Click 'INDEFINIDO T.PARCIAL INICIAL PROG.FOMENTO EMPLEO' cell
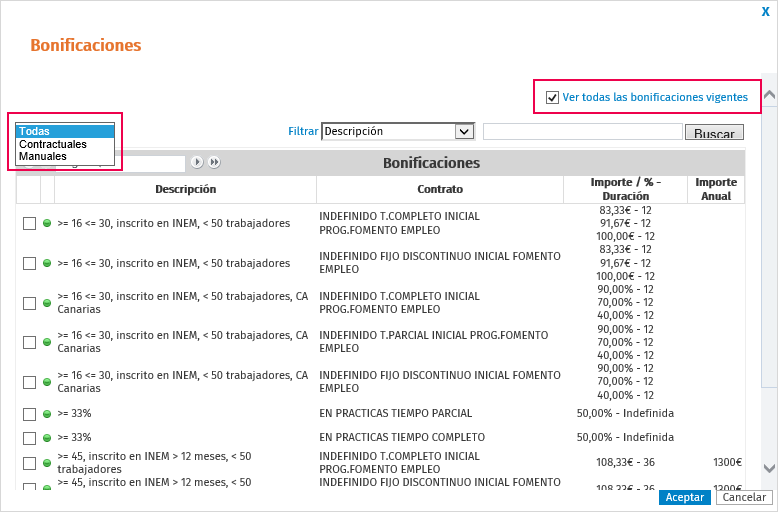This screenshot has height=512, width=778. pyautogui.click(x=434, y=342)
